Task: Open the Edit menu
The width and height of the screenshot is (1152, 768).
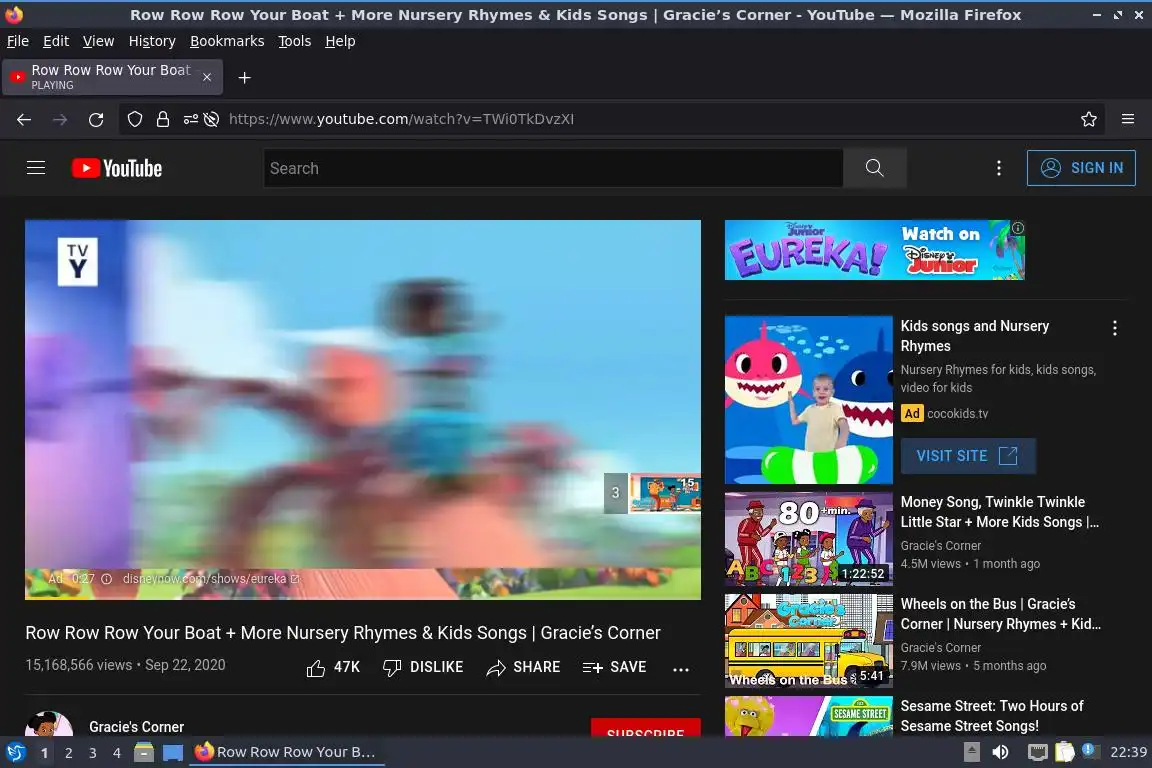Action: (56, 41)
